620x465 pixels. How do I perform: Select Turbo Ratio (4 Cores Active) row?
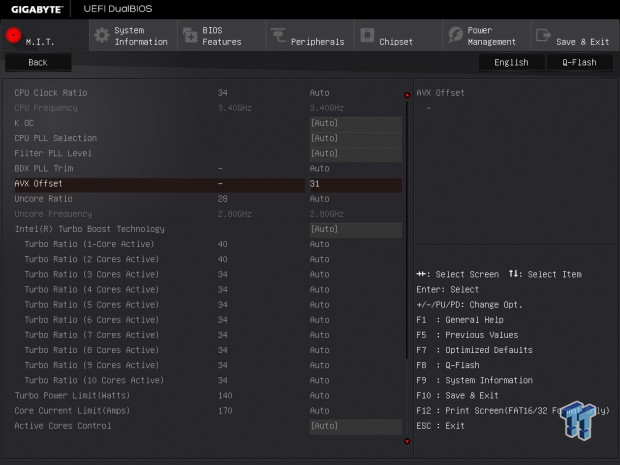(208, 290)
